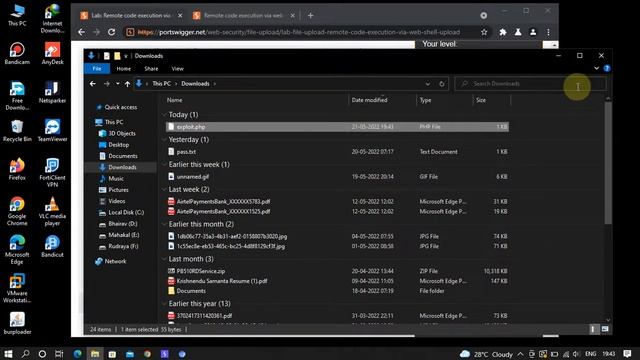Open VLC media player shortcut

click(x=52, y=211)
